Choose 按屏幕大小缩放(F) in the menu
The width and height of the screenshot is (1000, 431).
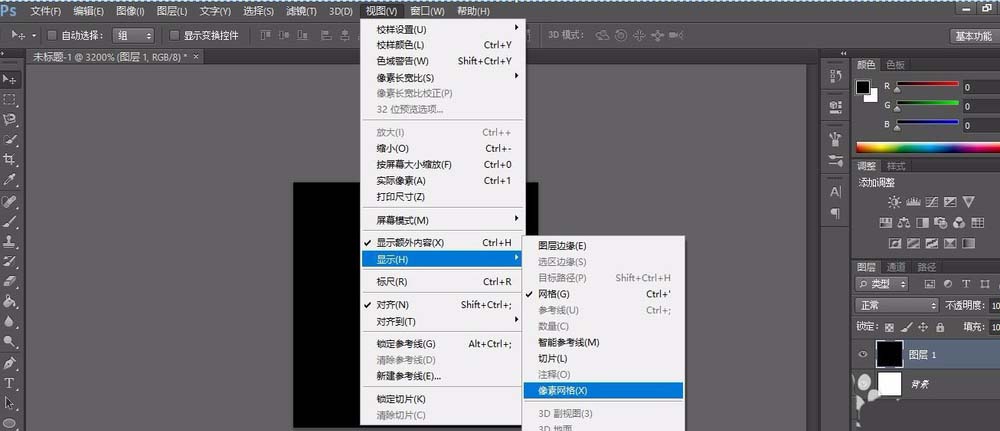pyautogui.click(x=442, y=164)
